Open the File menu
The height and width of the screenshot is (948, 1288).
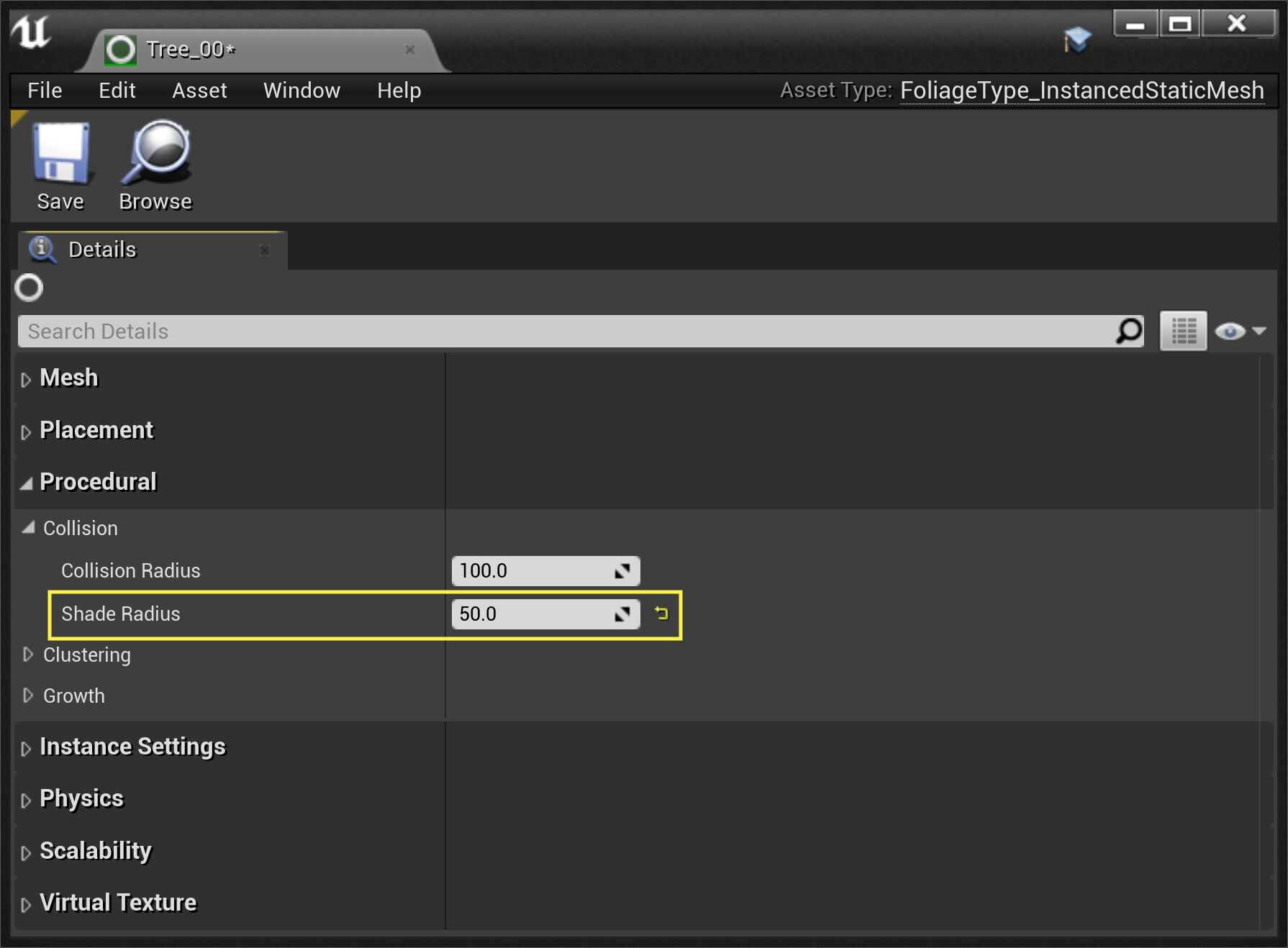tap(45, 91)
